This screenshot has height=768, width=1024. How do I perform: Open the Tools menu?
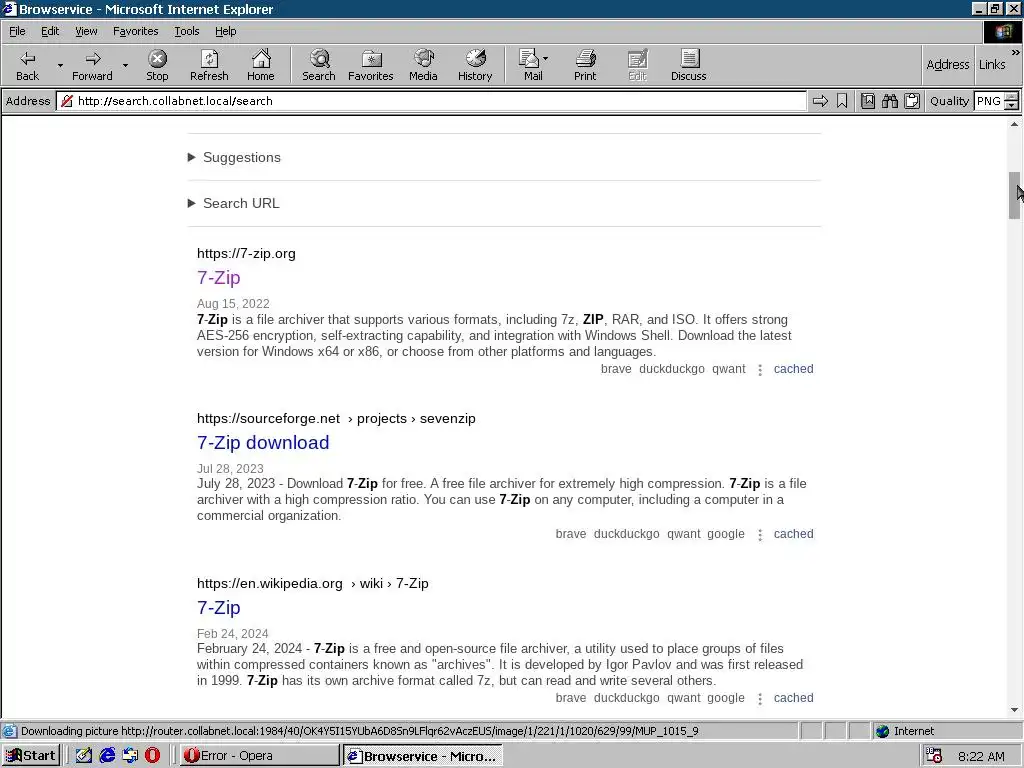pos(186,31)
